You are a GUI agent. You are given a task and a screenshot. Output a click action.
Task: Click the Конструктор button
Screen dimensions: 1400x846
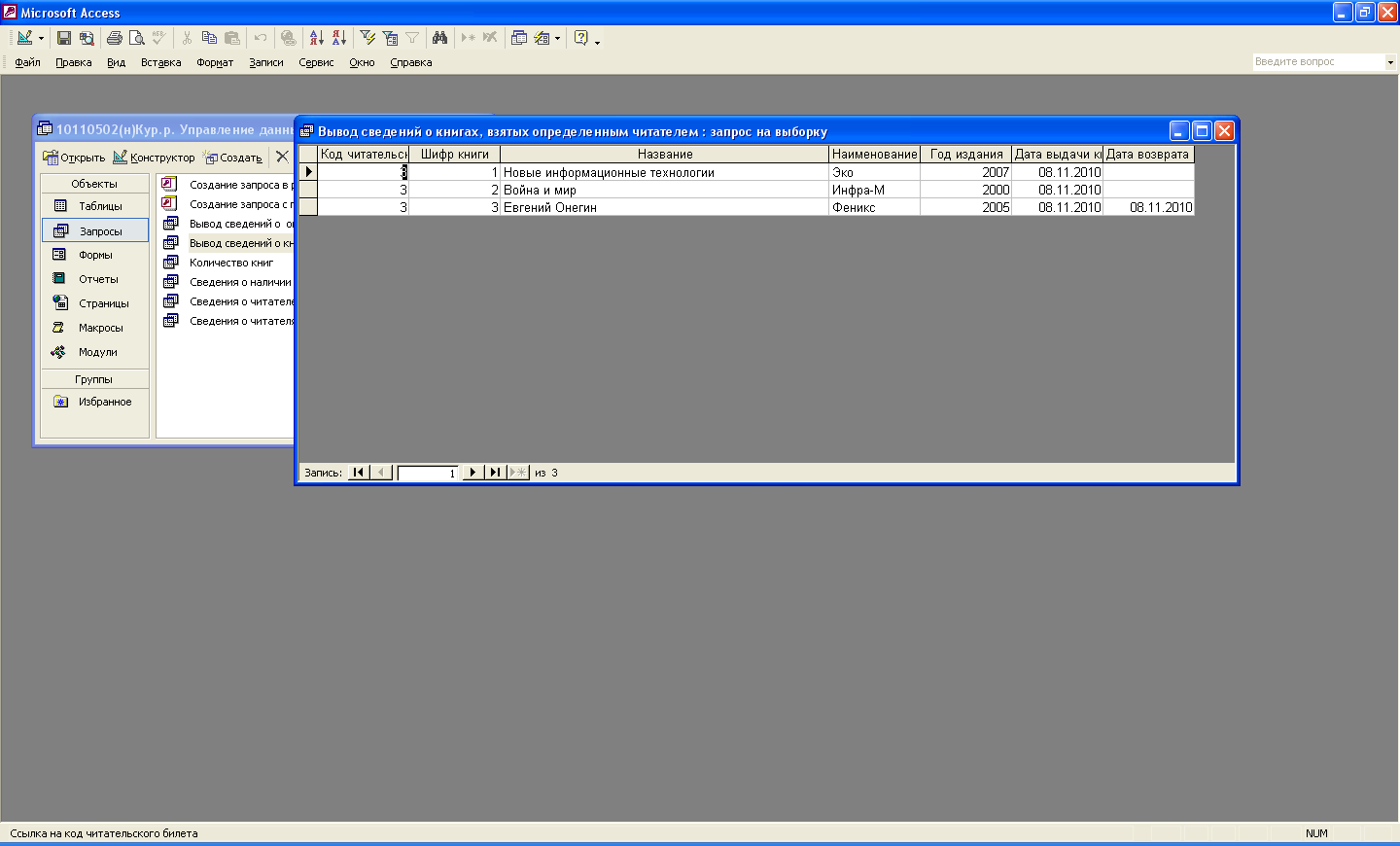tap(154, 158)
